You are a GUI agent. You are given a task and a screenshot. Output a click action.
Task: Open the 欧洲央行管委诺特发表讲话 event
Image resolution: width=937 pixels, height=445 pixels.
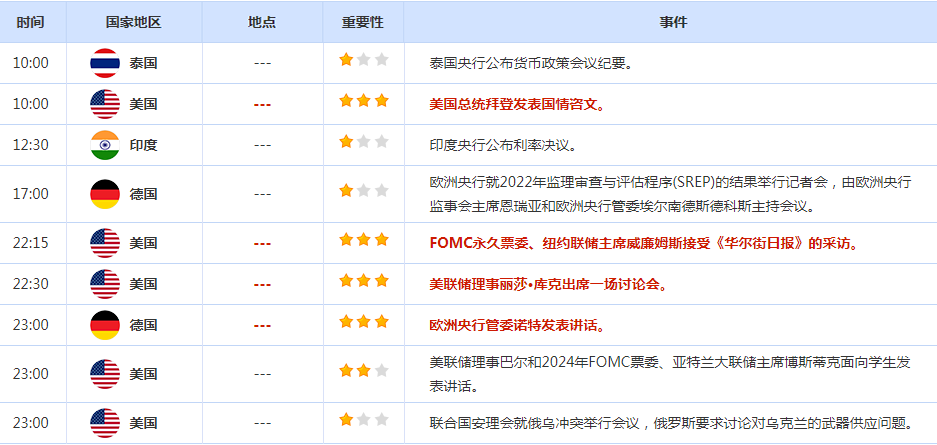tap(516, 325)
